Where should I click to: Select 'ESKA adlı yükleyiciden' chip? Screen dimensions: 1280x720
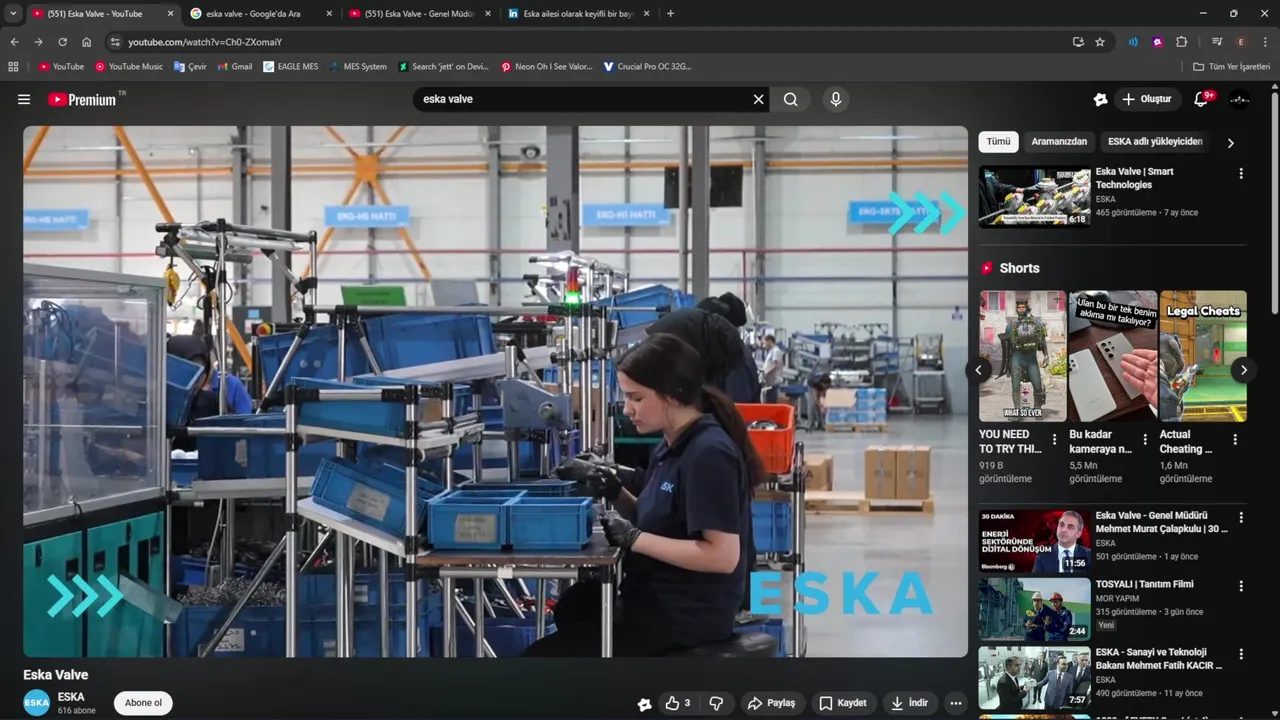coord(1155,142)
